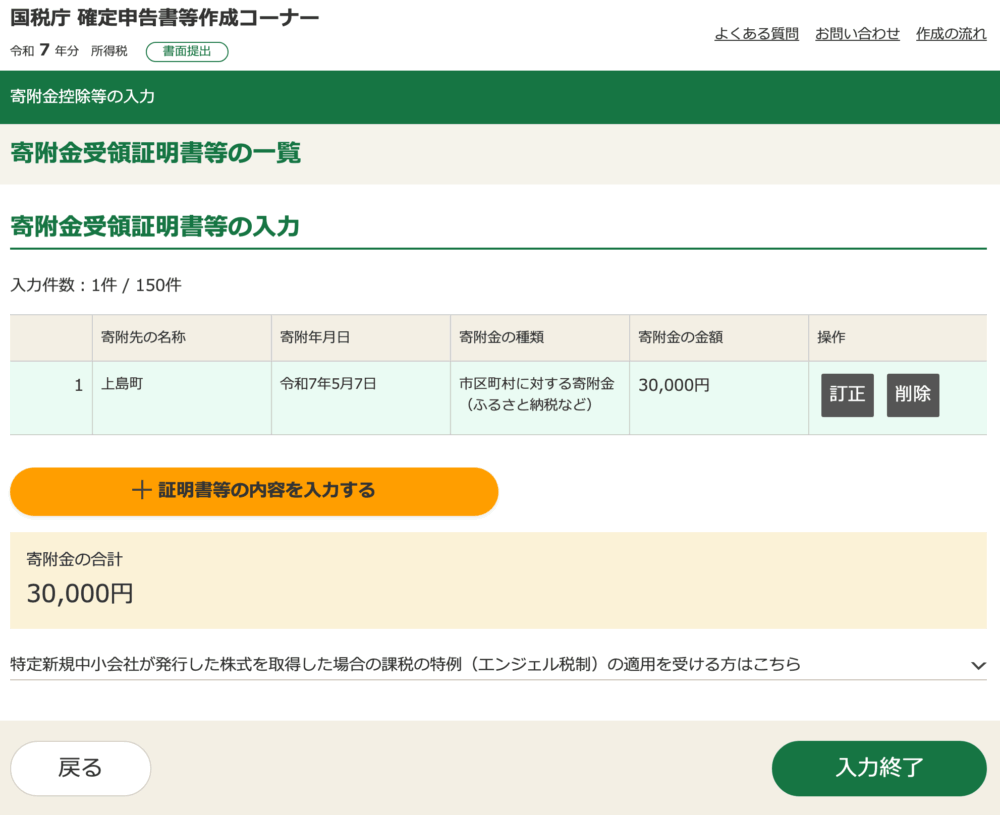The image size is (1000, 815).
Task: Open the よくある質問 help link
Action: click(x=756, y=33)
